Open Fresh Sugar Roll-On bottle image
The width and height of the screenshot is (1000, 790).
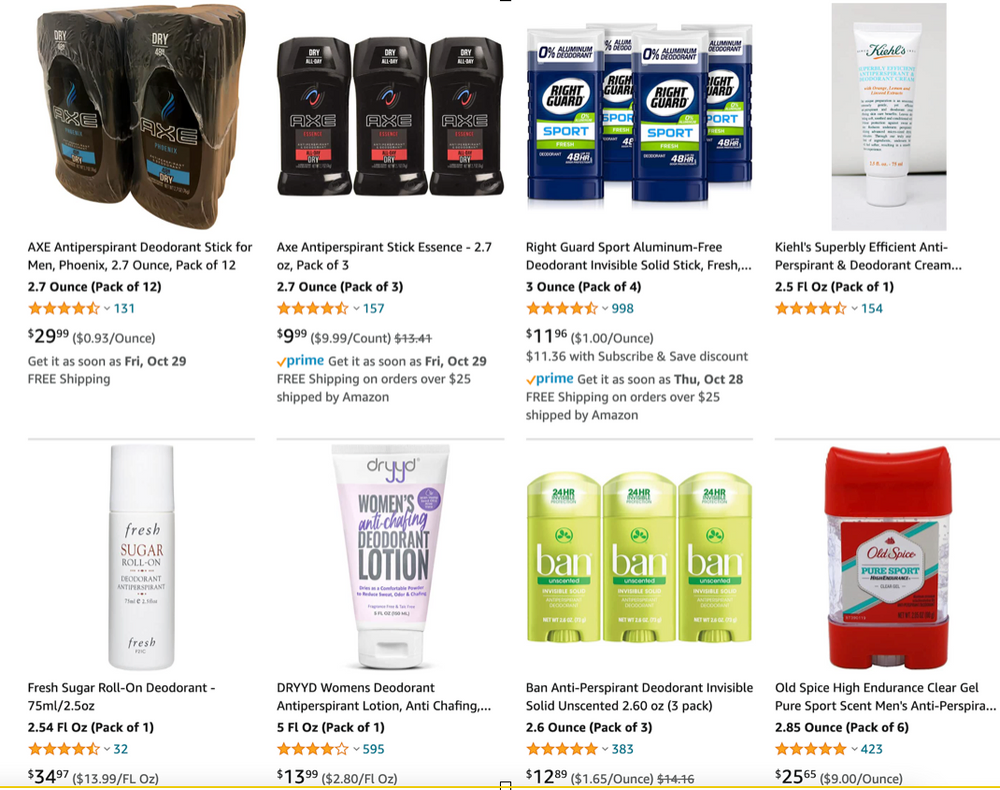pyautogui.click(x=142, y=557)
